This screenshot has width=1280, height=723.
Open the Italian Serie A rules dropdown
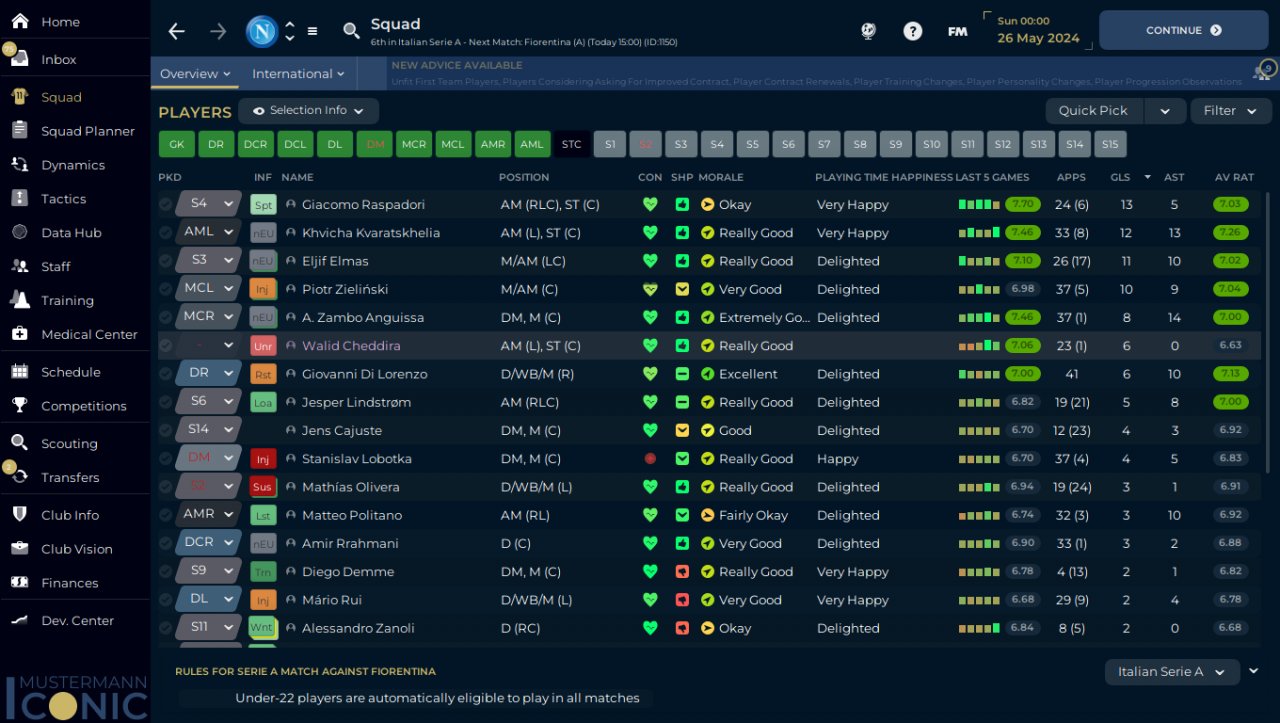[1172, 672]
